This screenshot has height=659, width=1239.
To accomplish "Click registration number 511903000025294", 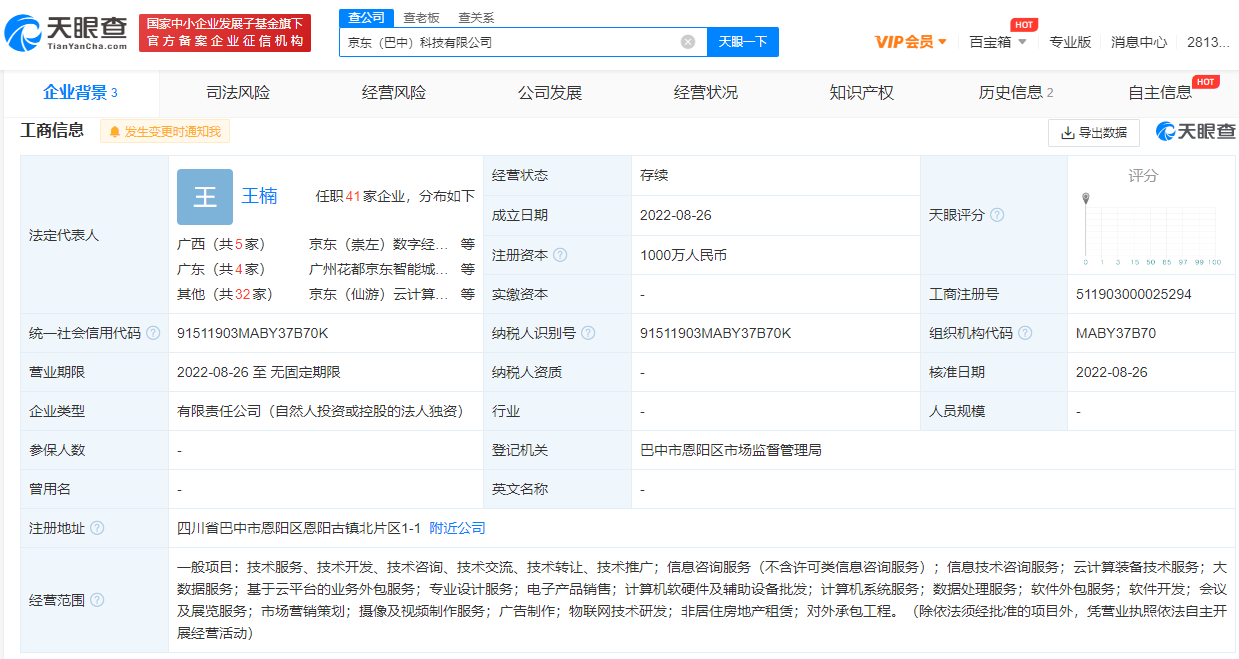I will click(x=1134, y=294).
